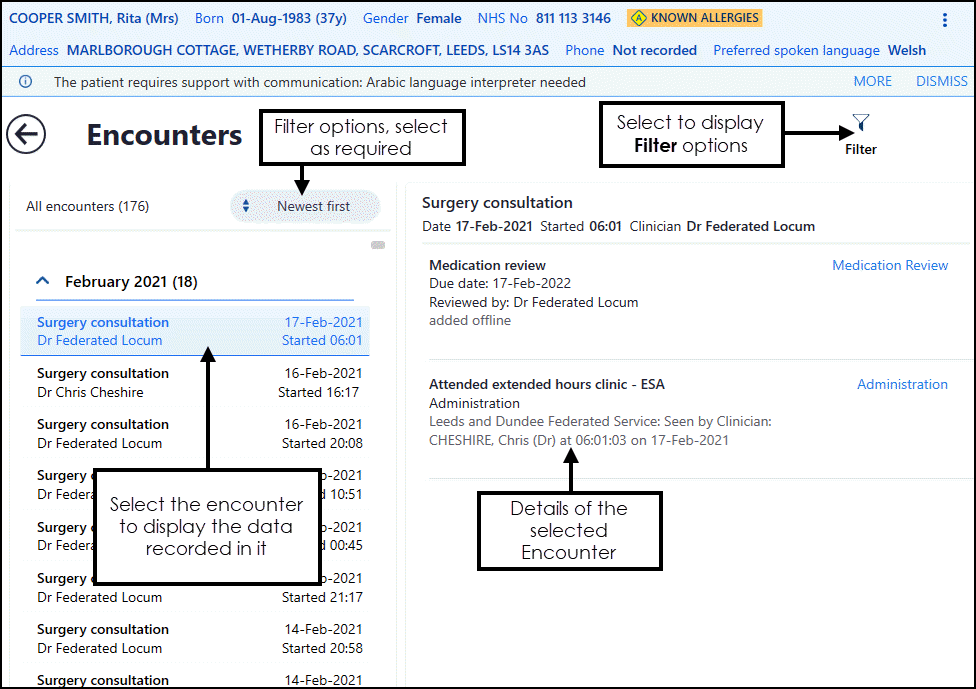
Task: Select 16-Feb-2021 consultation started 20:08
Action: click(195, 433)
